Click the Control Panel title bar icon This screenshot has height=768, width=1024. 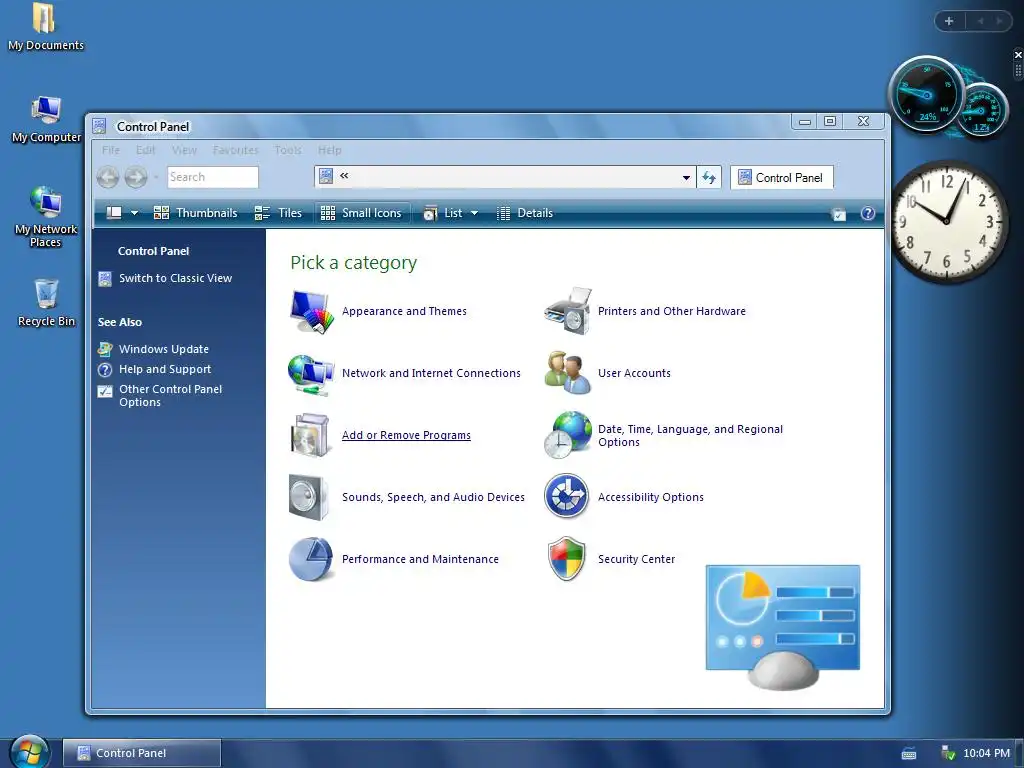(99, 126)
